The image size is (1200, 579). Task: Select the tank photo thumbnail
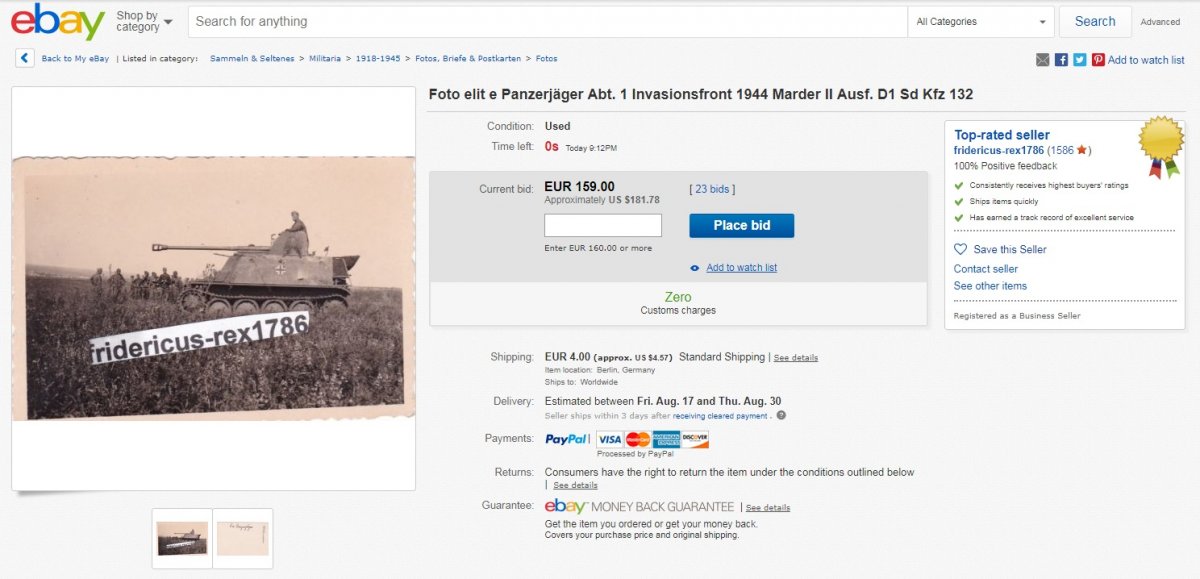(182, 538)
